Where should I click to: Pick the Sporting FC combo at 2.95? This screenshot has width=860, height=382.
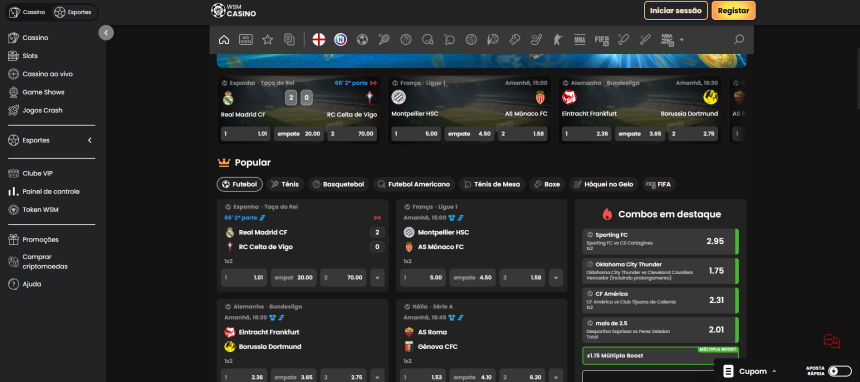(660, 241)
